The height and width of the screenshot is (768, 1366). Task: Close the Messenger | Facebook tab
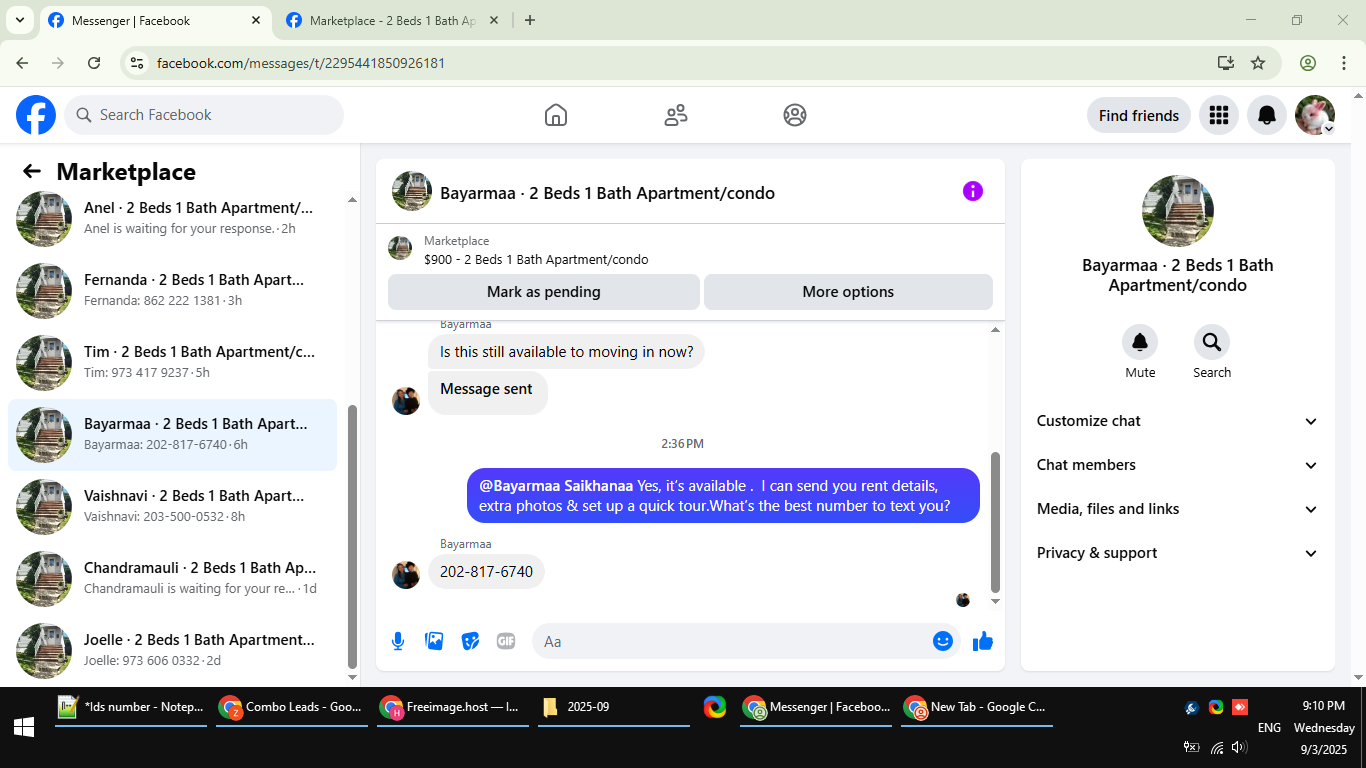click(256, 20)
